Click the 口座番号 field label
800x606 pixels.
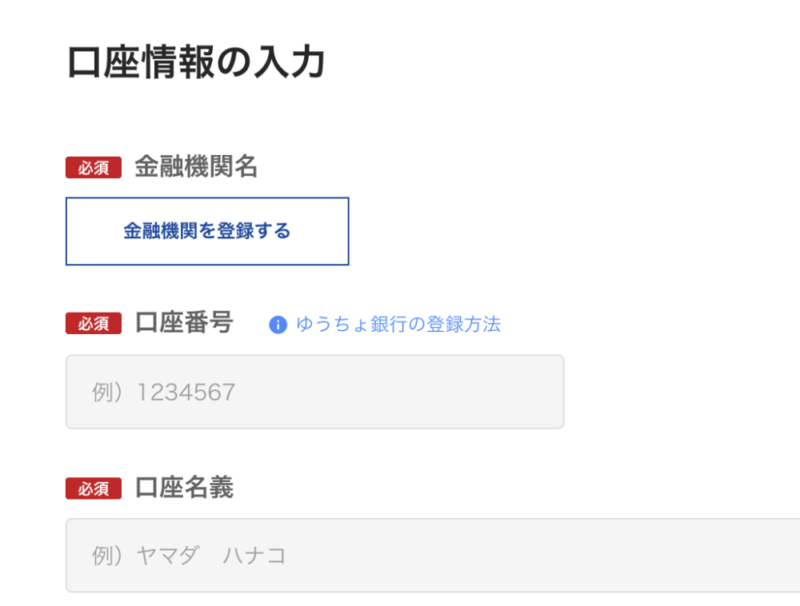pyautogui.click(x=184, y=323)
